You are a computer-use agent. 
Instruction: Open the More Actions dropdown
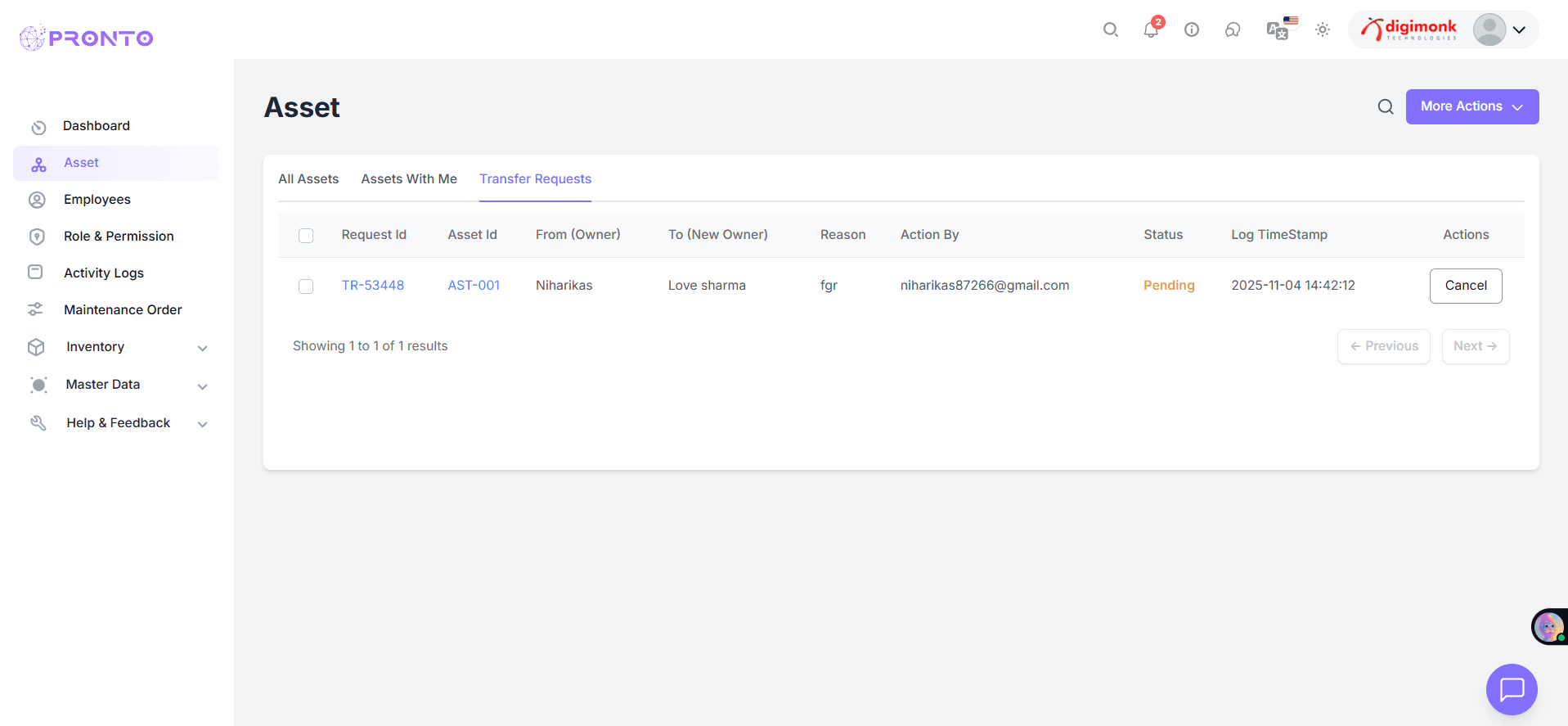coord(1471,107)
